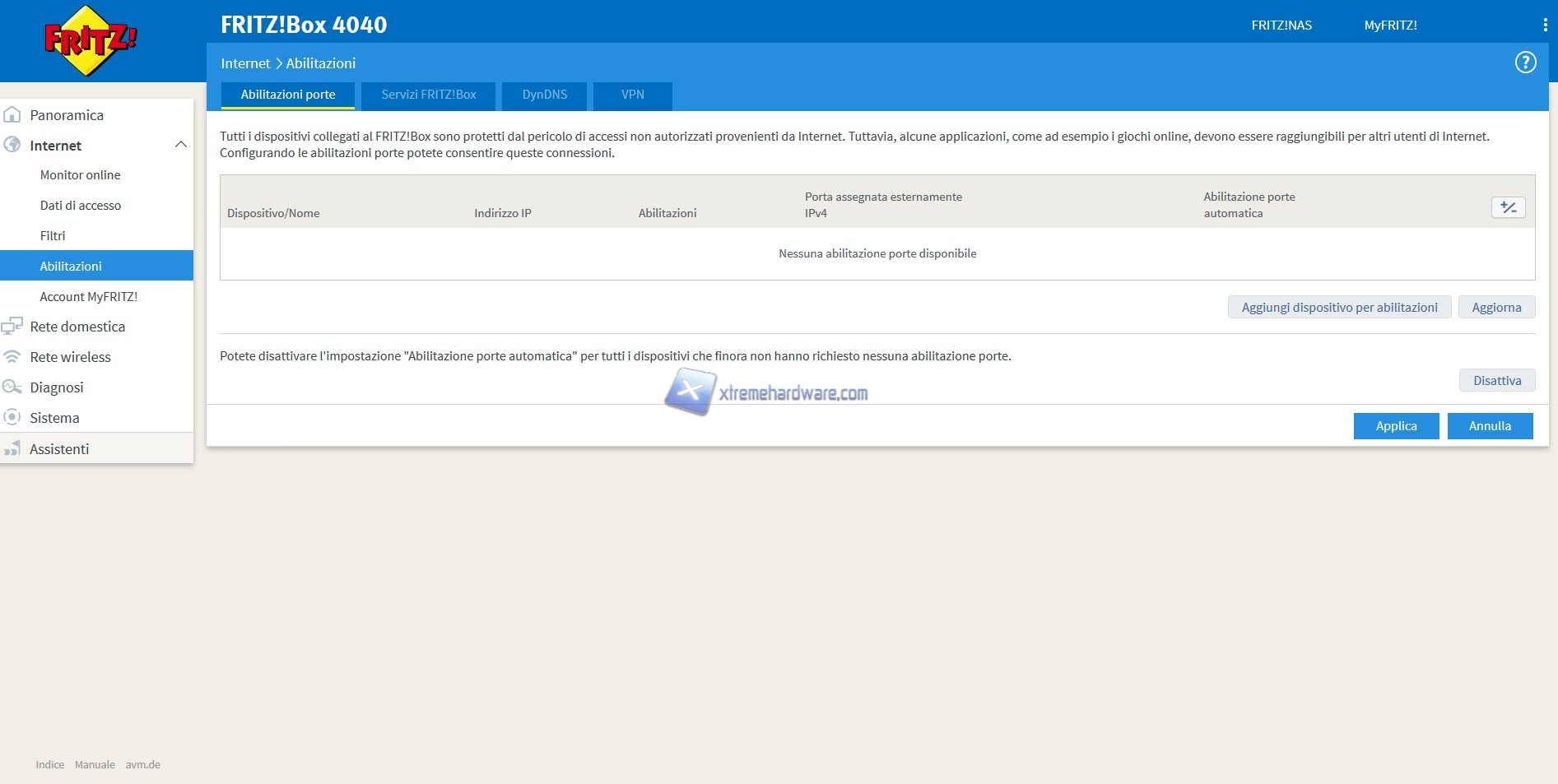1558x784 pixels.
Task: Open the three-dot options menu
Action: point(1544,26)
